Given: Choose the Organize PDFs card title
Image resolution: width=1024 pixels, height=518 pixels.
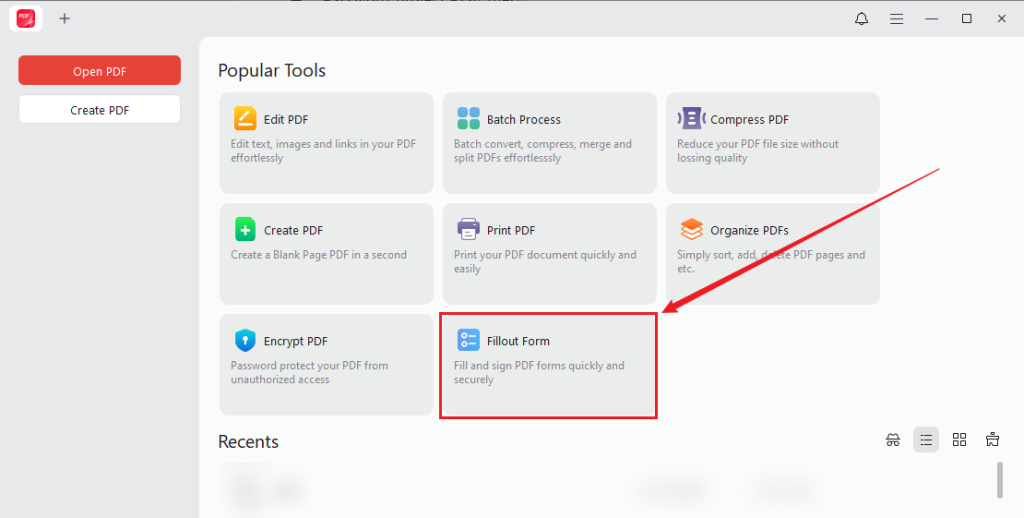Looking at the screenshot, I should click(750, 231).
